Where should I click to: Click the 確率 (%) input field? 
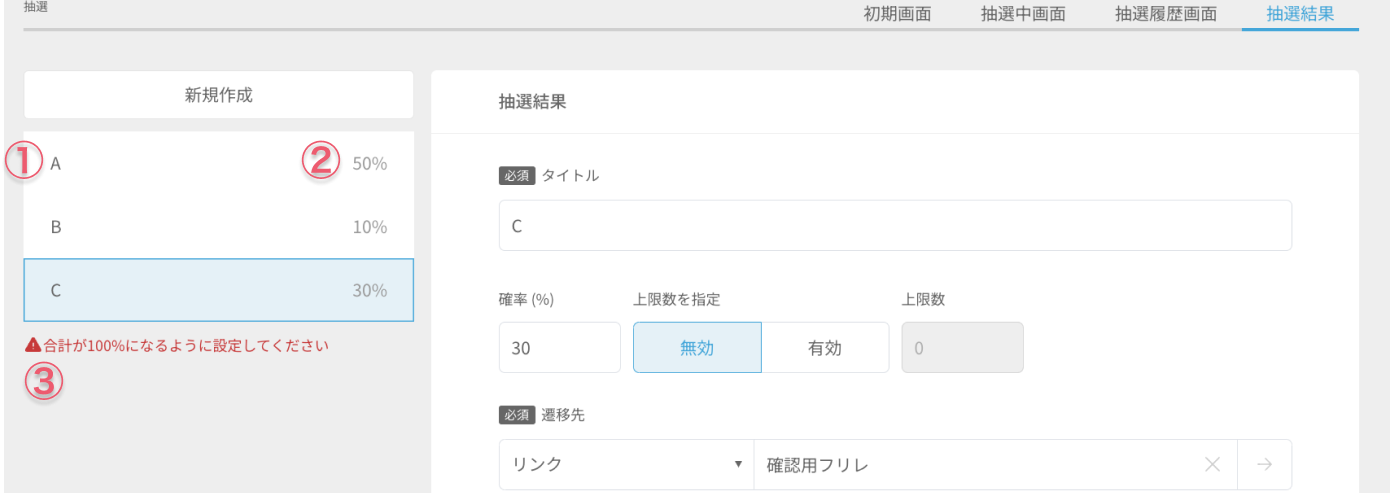(560, 348)
